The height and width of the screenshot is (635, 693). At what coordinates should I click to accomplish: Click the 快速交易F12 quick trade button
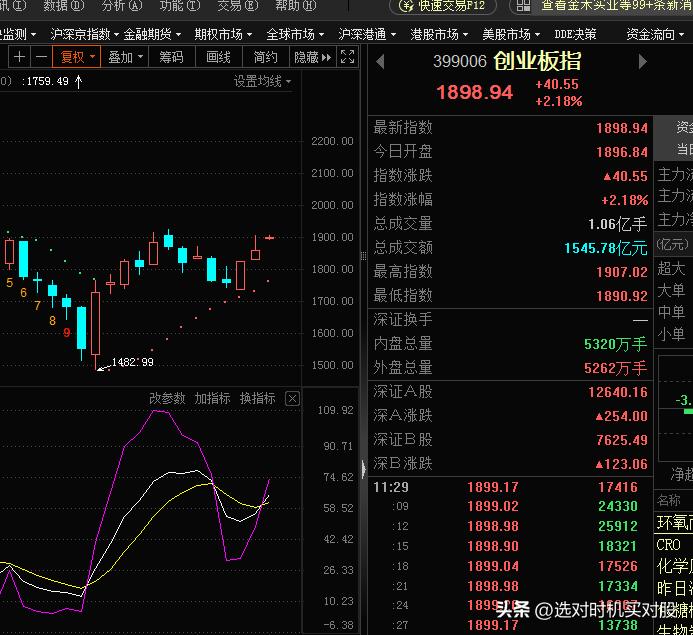pyautogui.click(x=442, y=6)
